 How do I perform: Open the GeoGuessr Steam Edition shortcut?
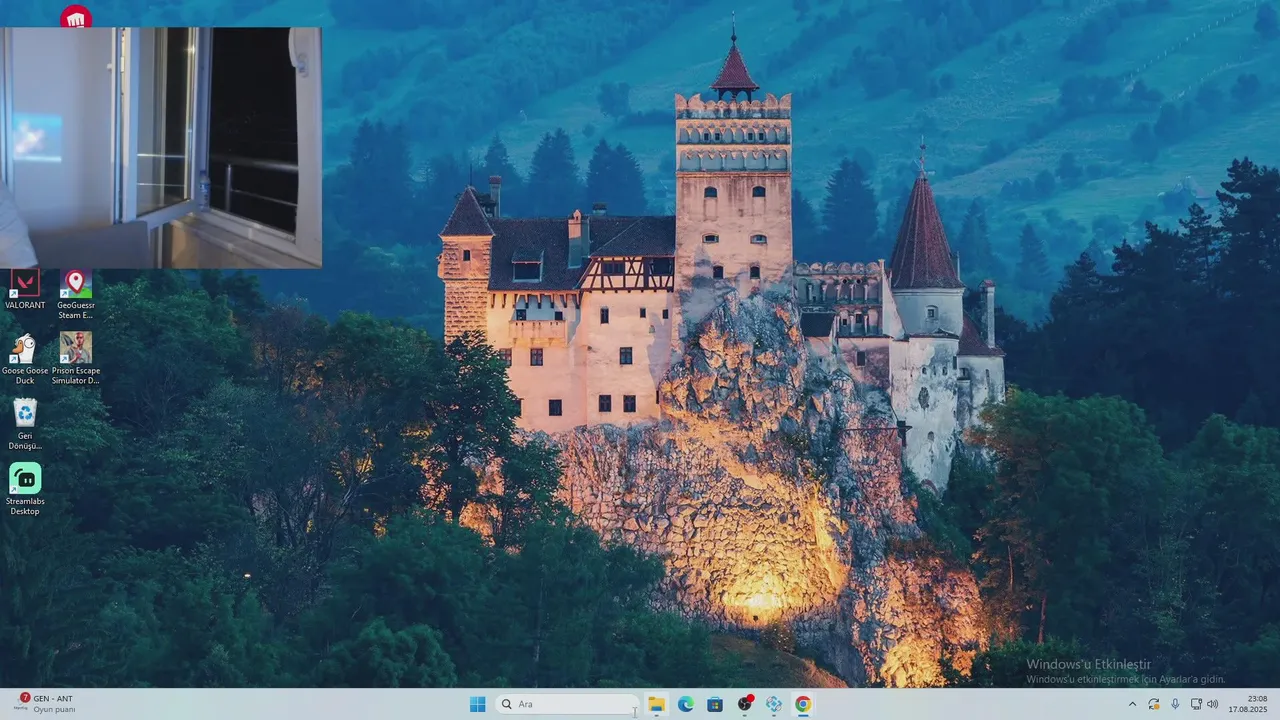tap(75, 294)
